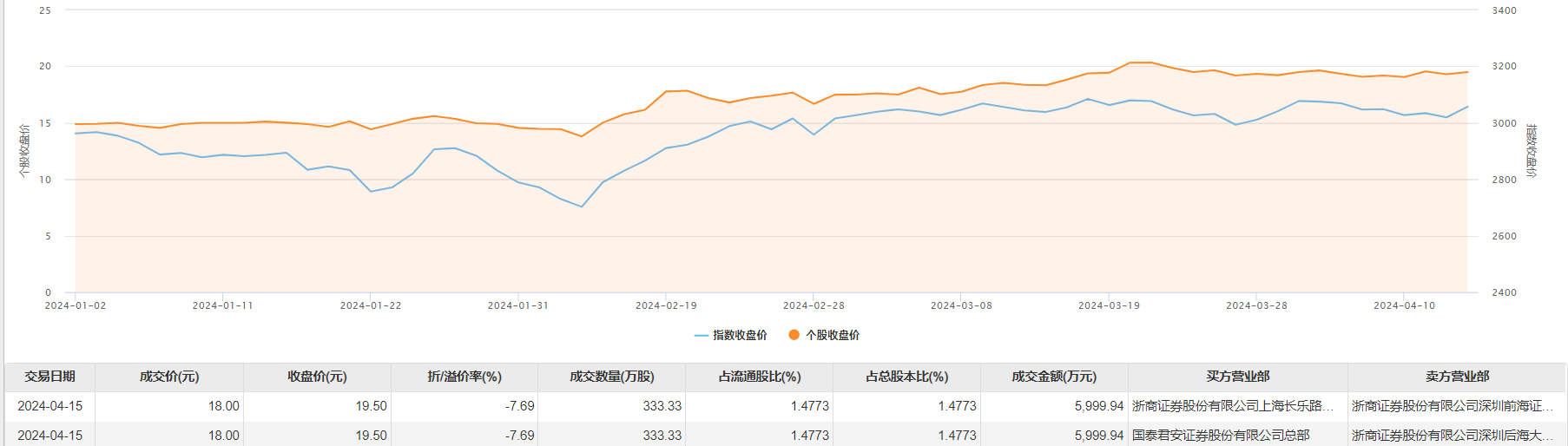
Task: Select 2024-04-15 date in first table row
Action: tap(49, 406)
